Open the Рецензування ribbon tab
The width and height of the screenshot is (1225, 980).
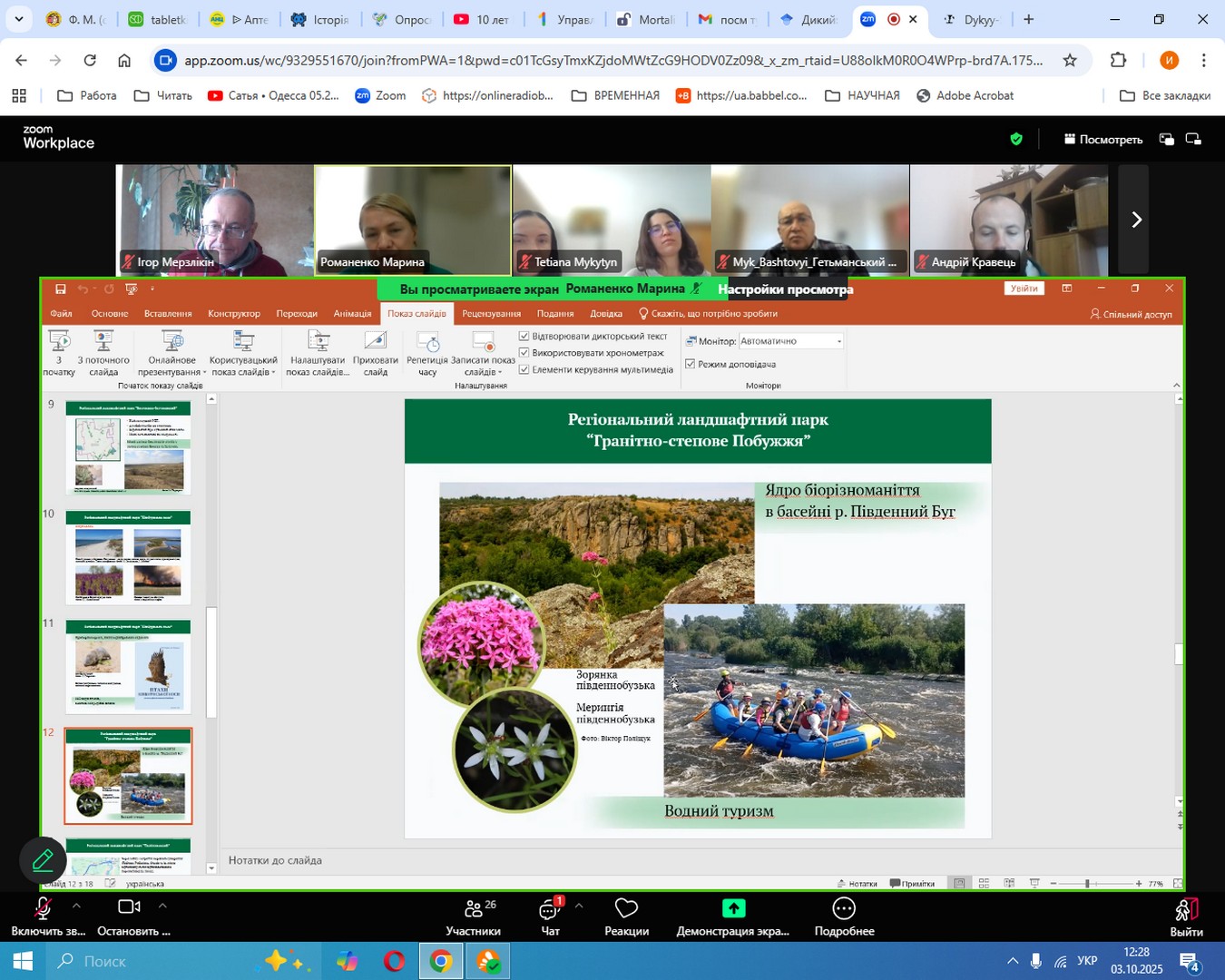tap(491, 314)
